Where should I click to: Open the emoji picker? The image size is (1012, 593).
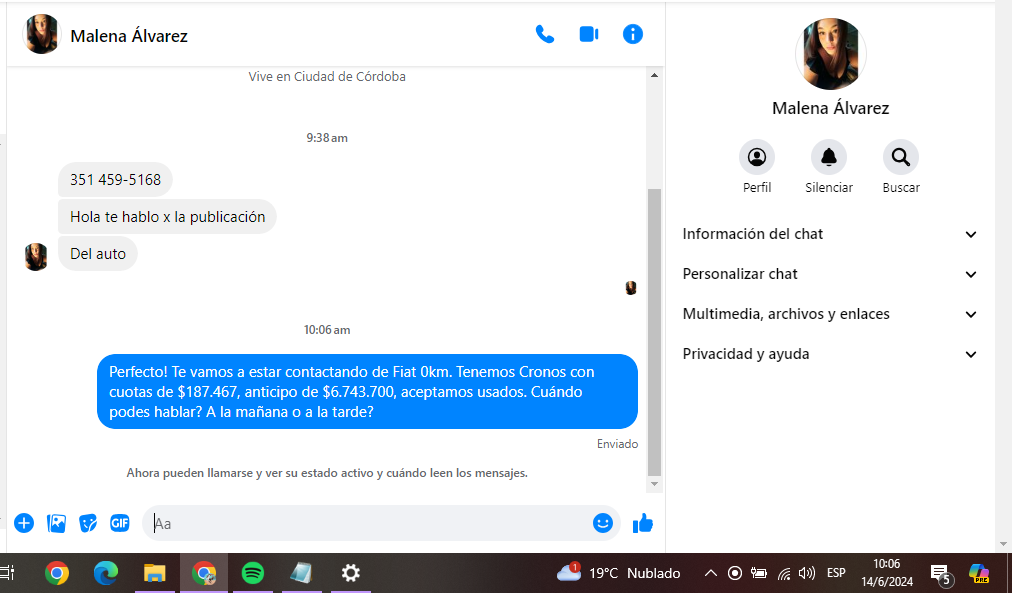[x=602, y=523]
